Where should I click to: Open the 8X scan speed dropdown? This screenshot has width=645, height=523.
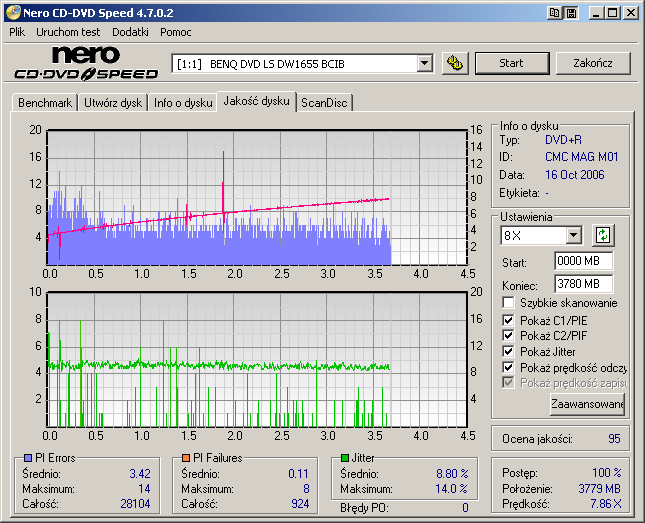pos(573,236)
